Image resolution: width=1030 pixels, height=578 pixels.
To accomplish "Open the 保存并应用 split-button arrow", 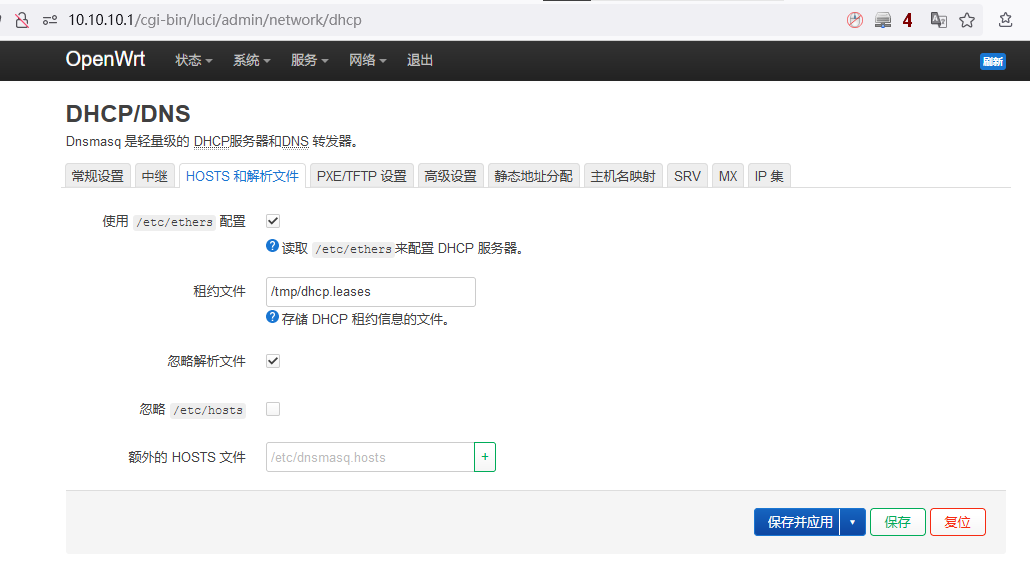I will pos(852,521).
